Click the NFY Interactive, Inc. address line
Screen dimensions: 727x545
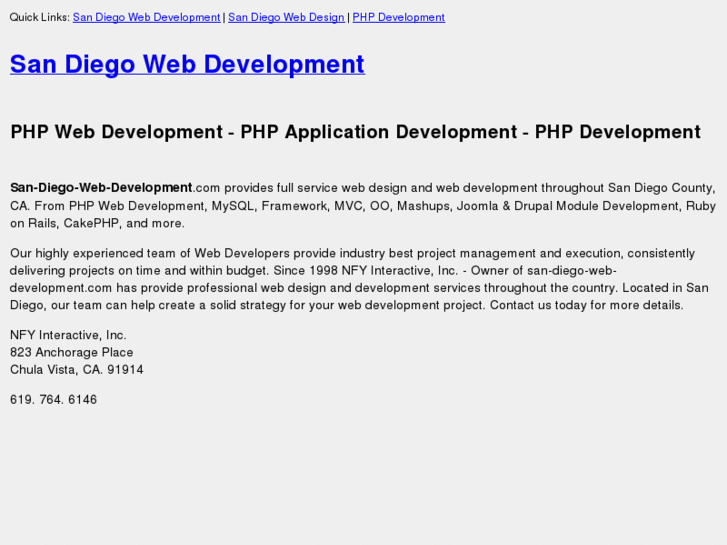[x=68, y=335]
